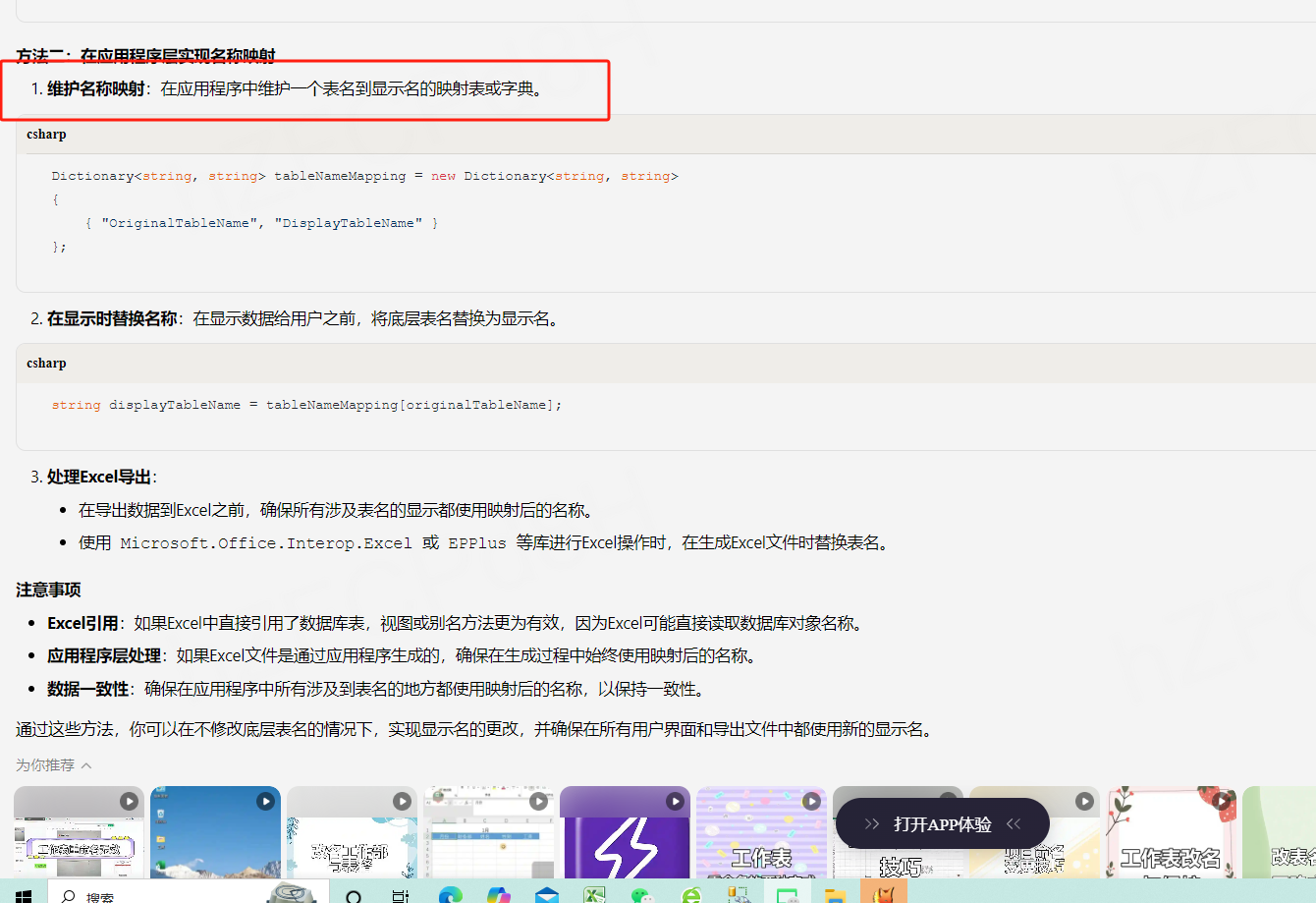1316x903 pixels.
Task: Click the closing paragraph starting 通过这些方法
Action: 474,729
